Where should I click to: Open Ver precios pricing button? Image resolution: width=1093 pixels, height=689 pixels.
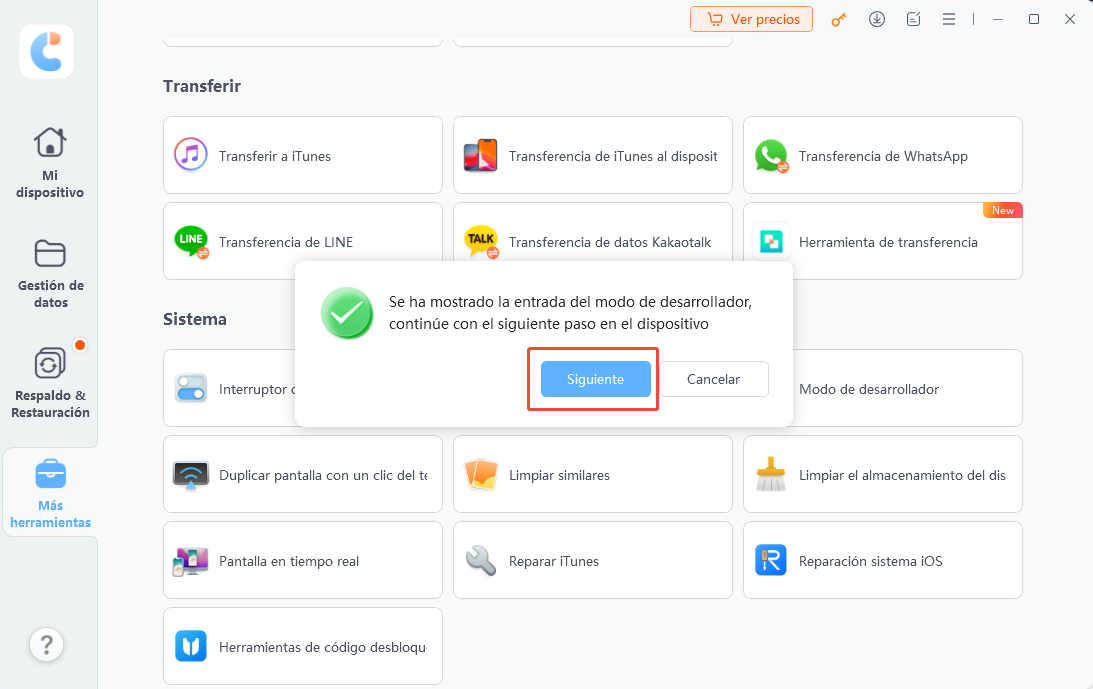click(x=751, y=19)
